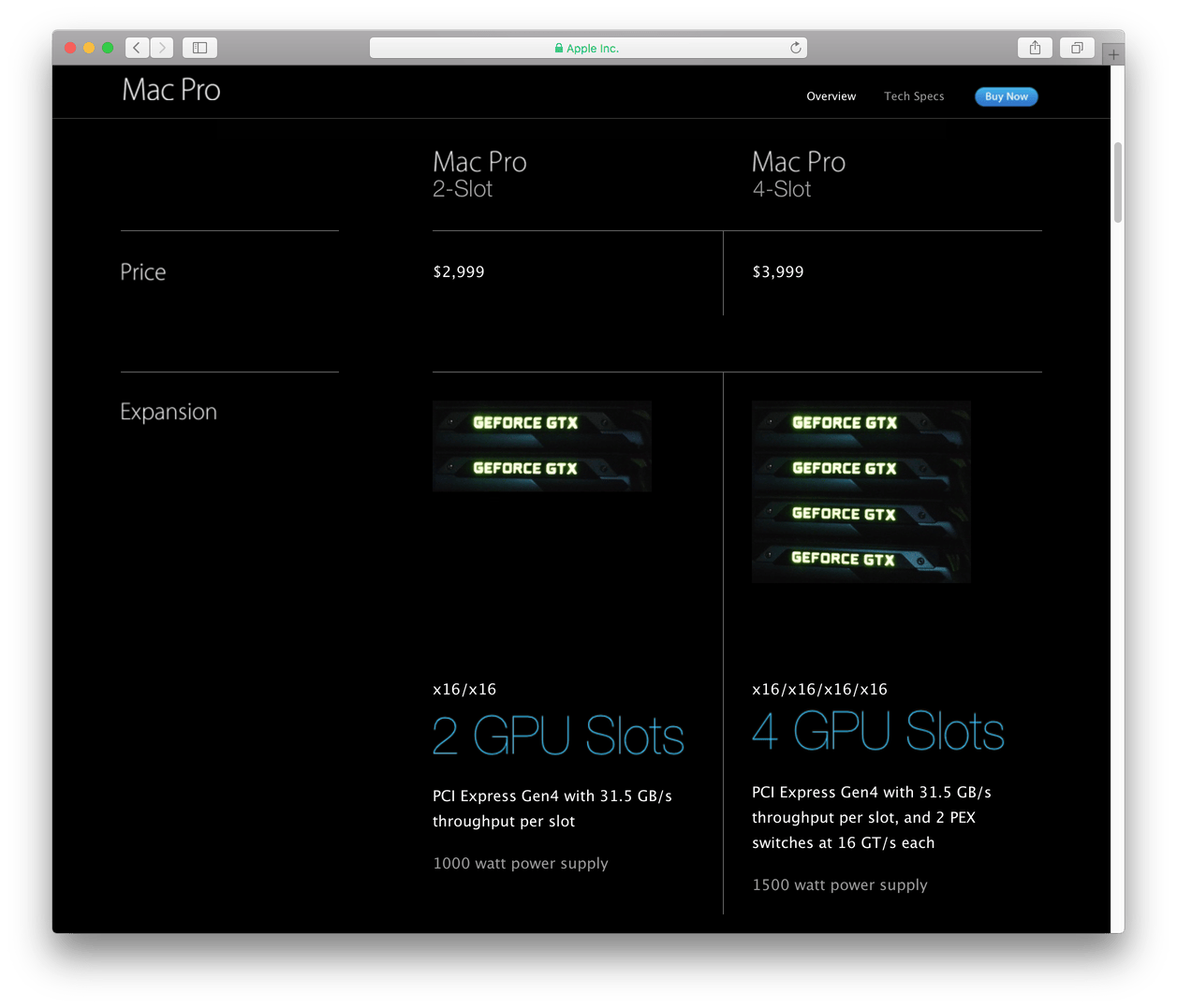The image size is (1177, 1008).
Task: Open a new tab with the plus icon
Action: click(x=1112, y=54)
